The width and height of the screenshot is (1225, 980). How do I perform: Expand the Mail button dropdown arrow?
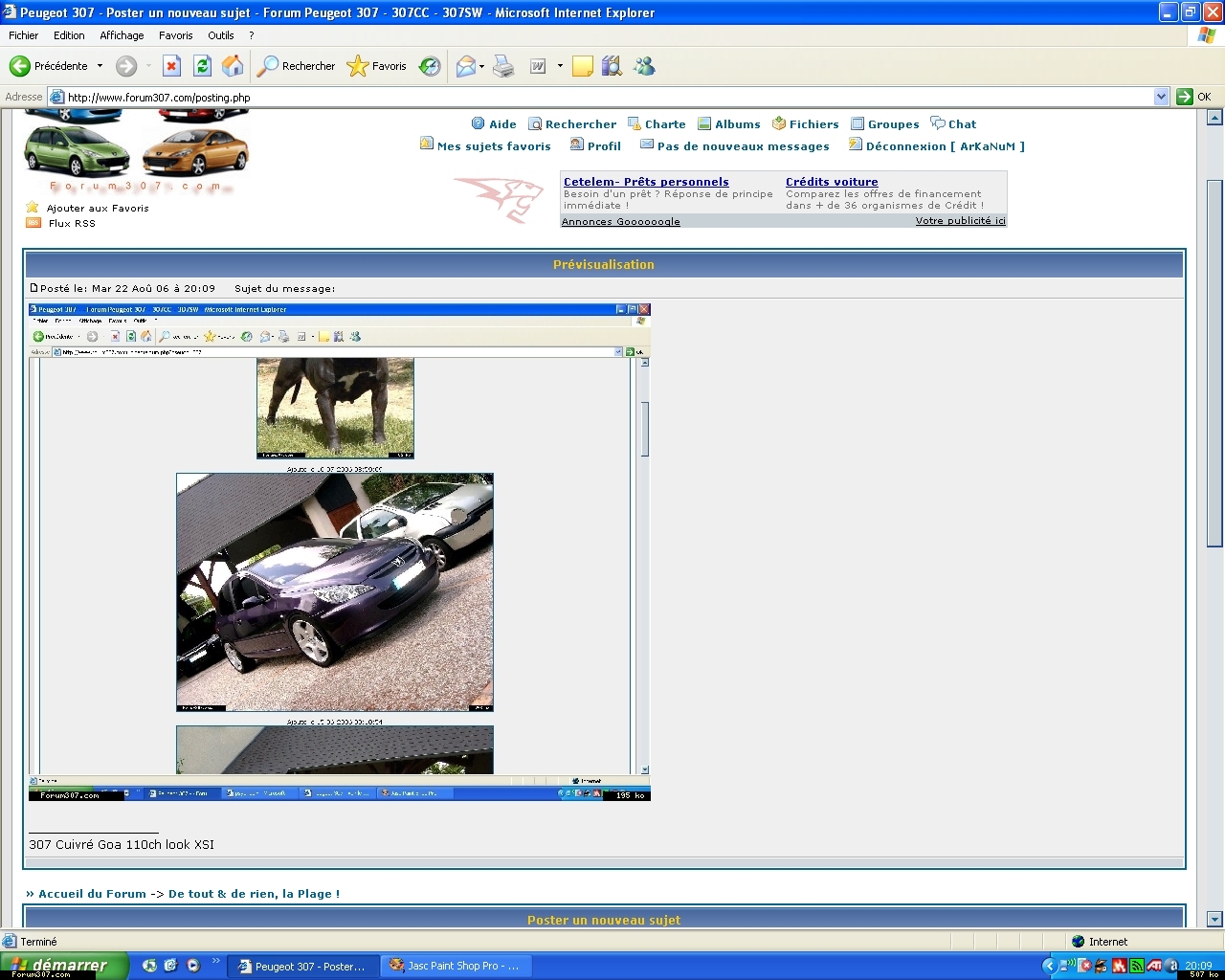pos(481,66)
